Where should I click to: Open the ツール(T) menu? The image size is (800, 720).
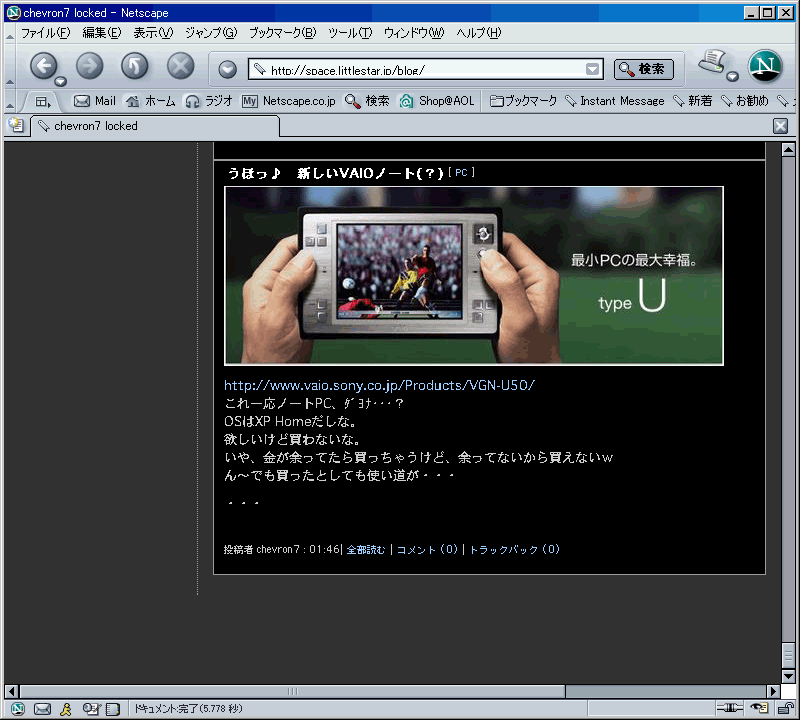pyautogui.click(x=349, y=33)
